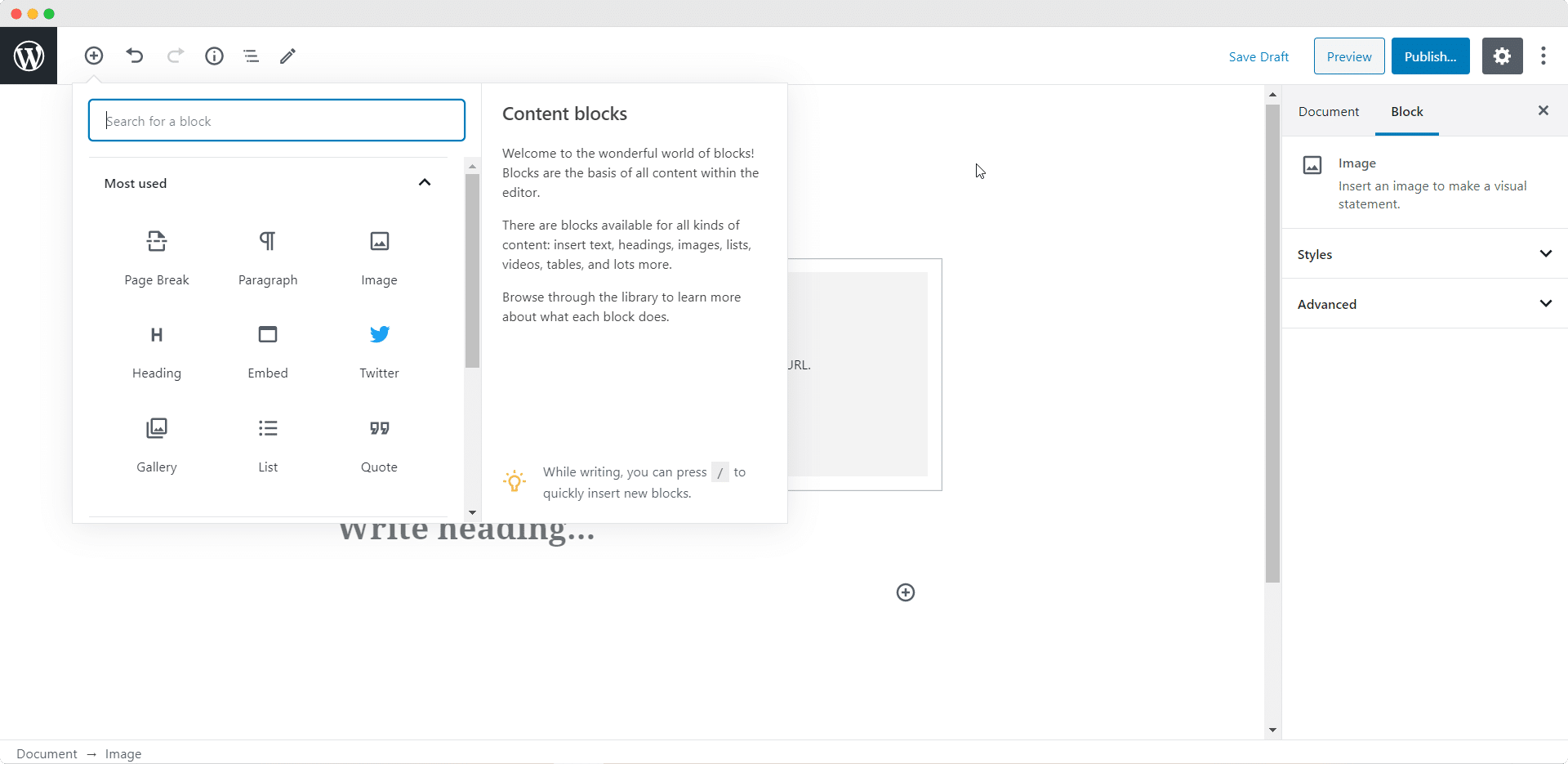Image resolution: width=1568 pixels, height=764 pixels.
Task: Open the block inserter in the toolbar
Action: (x=93, y=56)
